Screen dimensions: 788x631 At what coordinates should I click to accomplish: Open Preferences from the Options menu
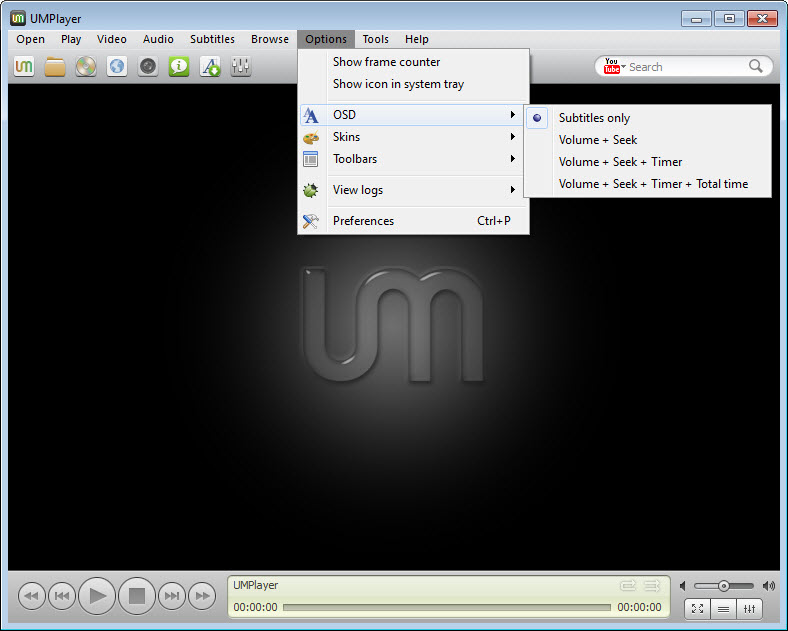(363, 221)
